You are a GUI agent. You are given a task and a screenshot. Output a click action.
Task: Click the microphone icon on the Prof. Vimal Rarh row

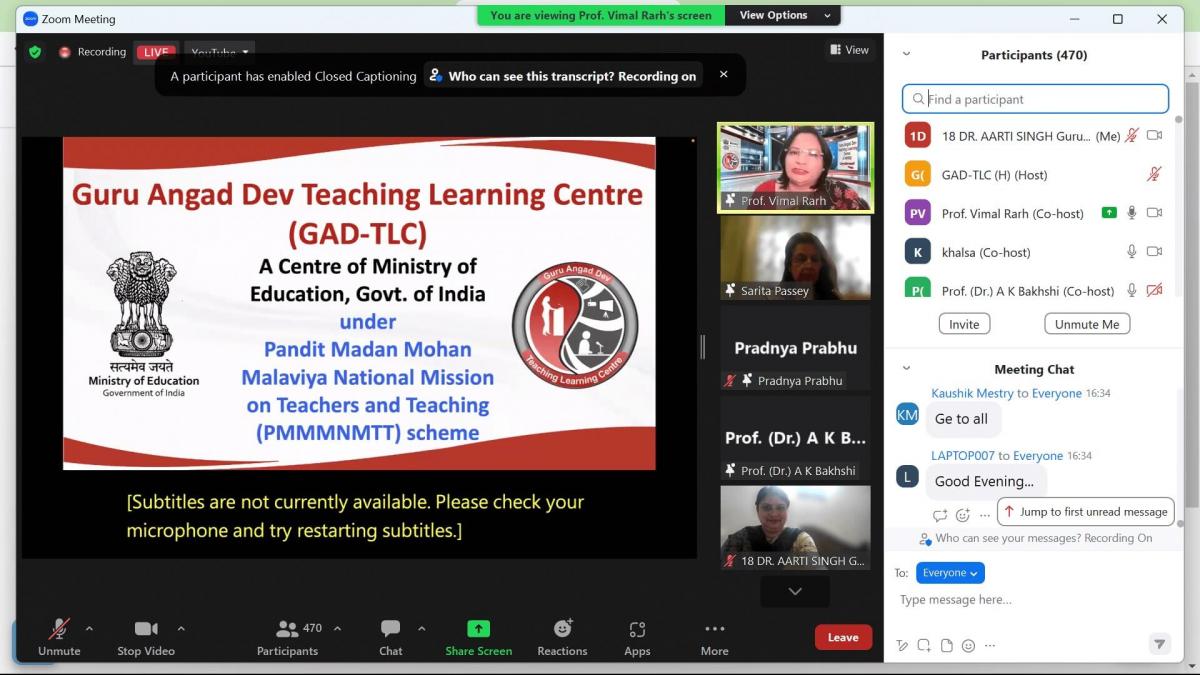coord(1132,213)
